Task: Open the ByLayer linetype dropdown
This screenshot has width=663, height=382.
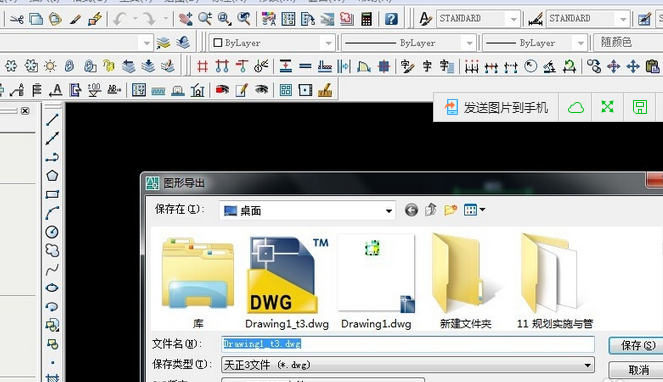Action: tap(469, 43)
